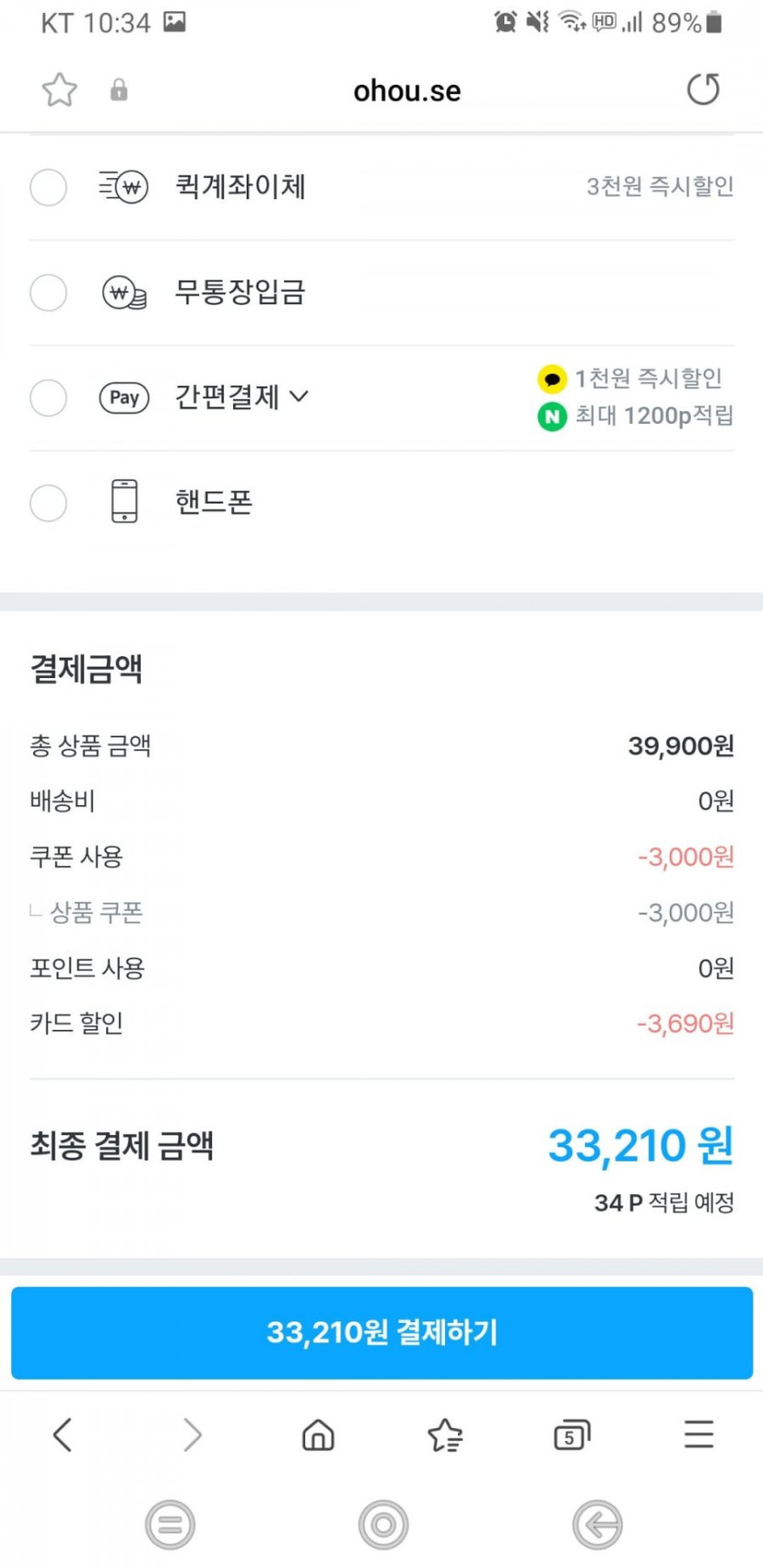This screenshot has width=763, height=1568.
Task: Bookmark page with the star icon
Action: pos(59,90)
